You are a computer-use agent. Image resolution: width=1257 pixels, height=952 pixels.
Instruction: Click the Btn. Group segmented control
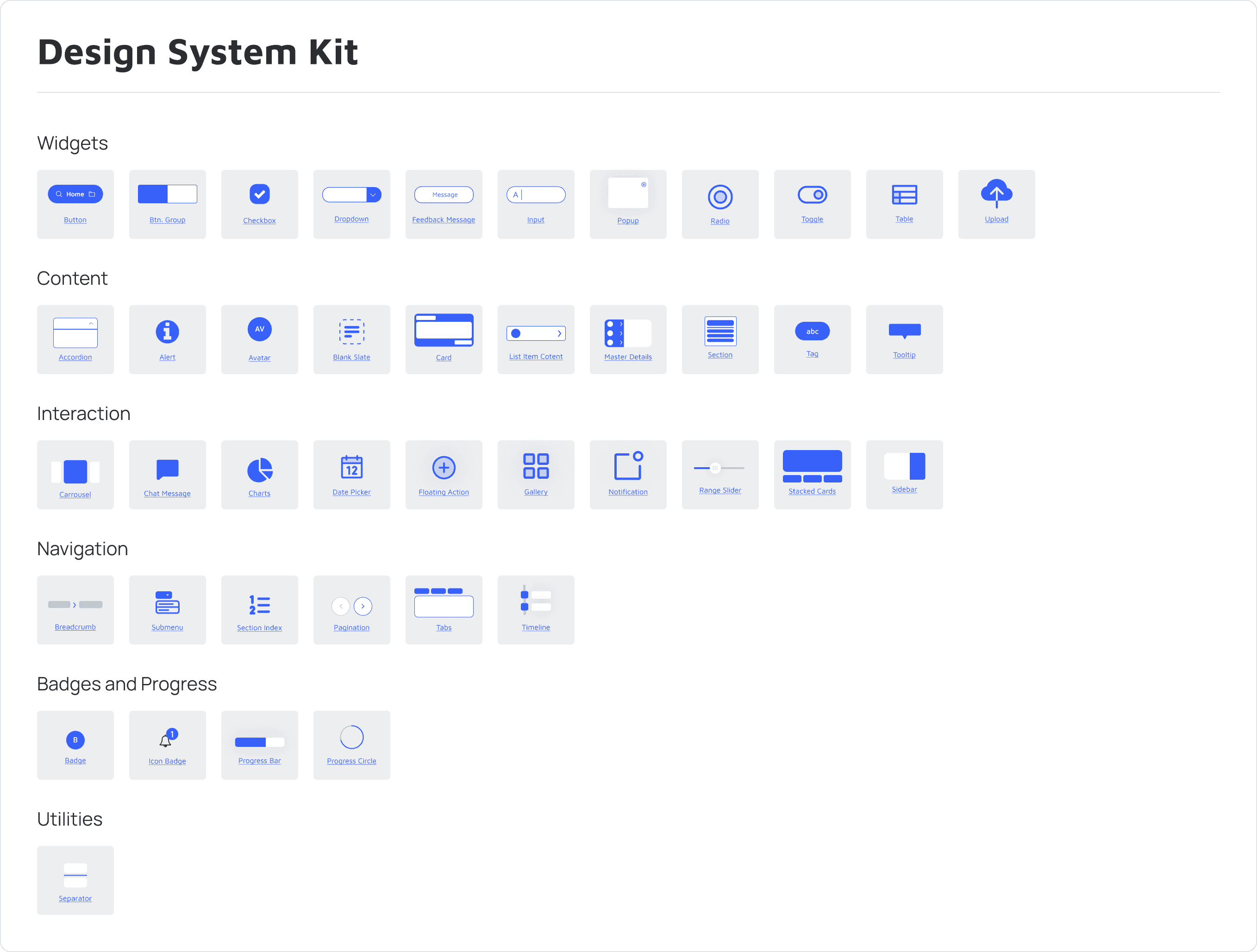pyautogui.click(x=167, y=194)
